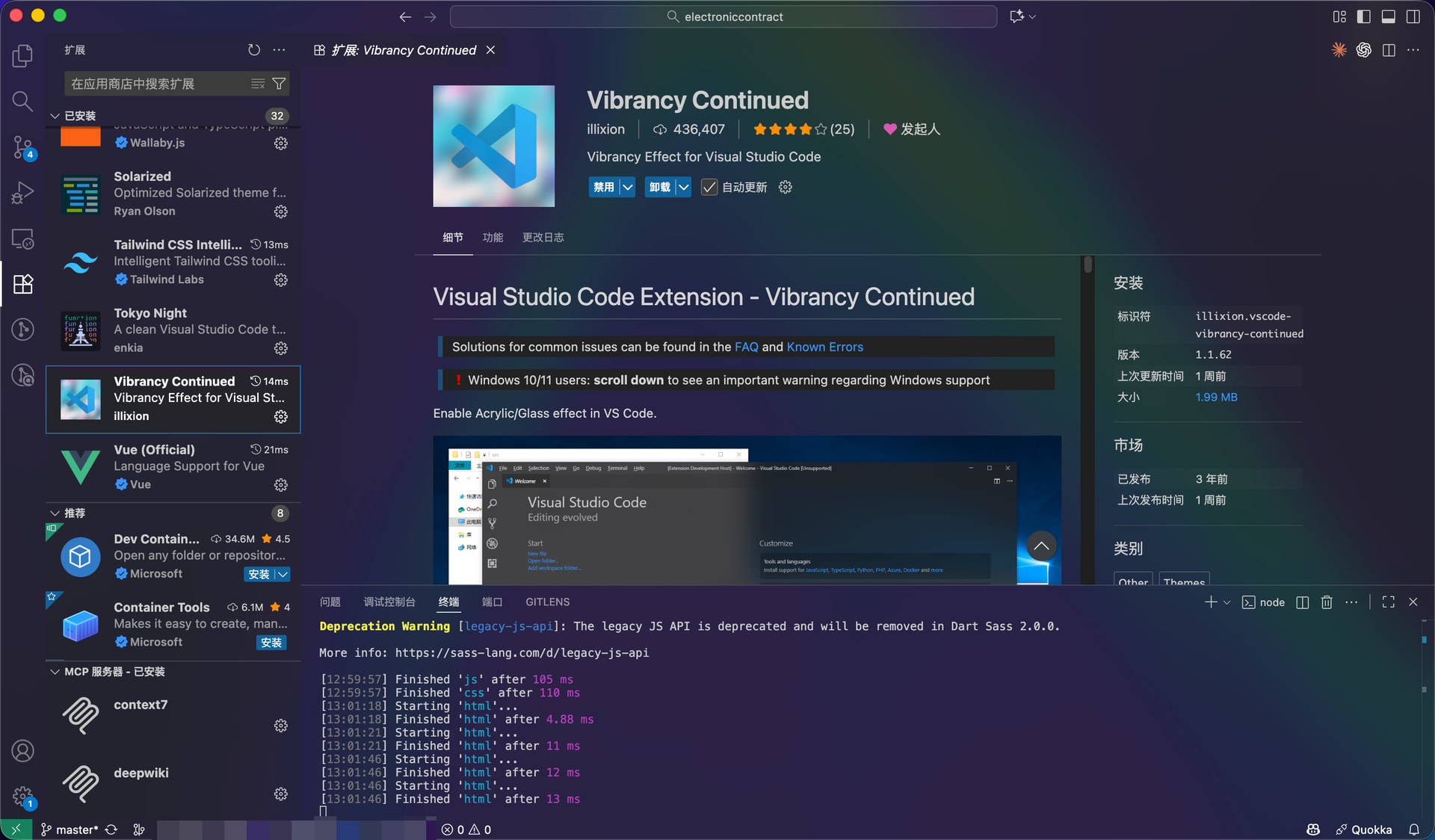Screen dimensions: 1435x840
Task: Open the Copilot chat dropdown in title bar
Action: [x=1033, y=16]
